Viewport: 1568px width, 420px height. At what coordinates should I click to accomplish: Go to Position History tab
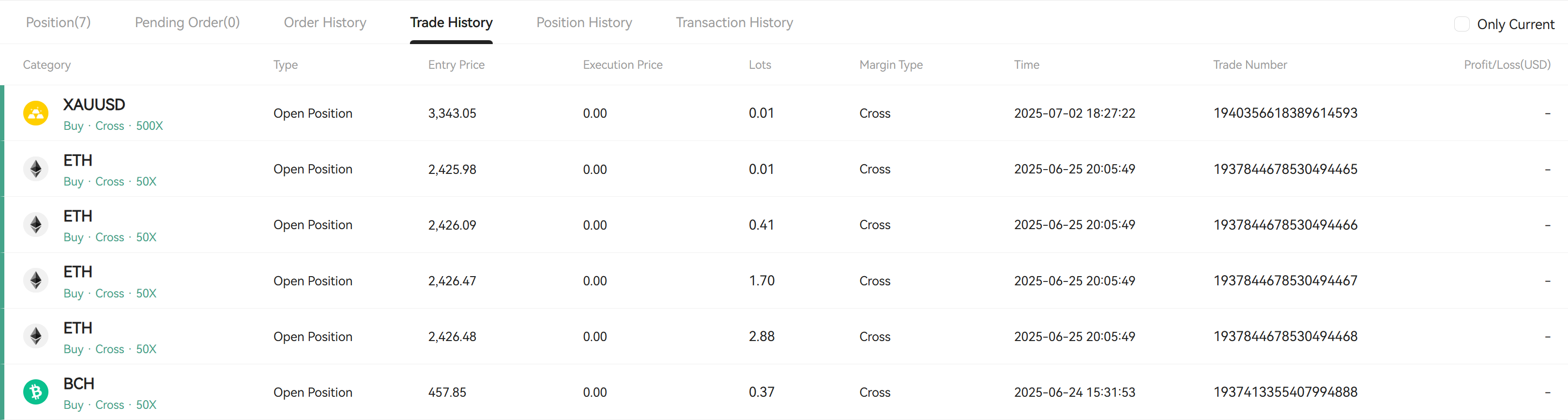584,22
